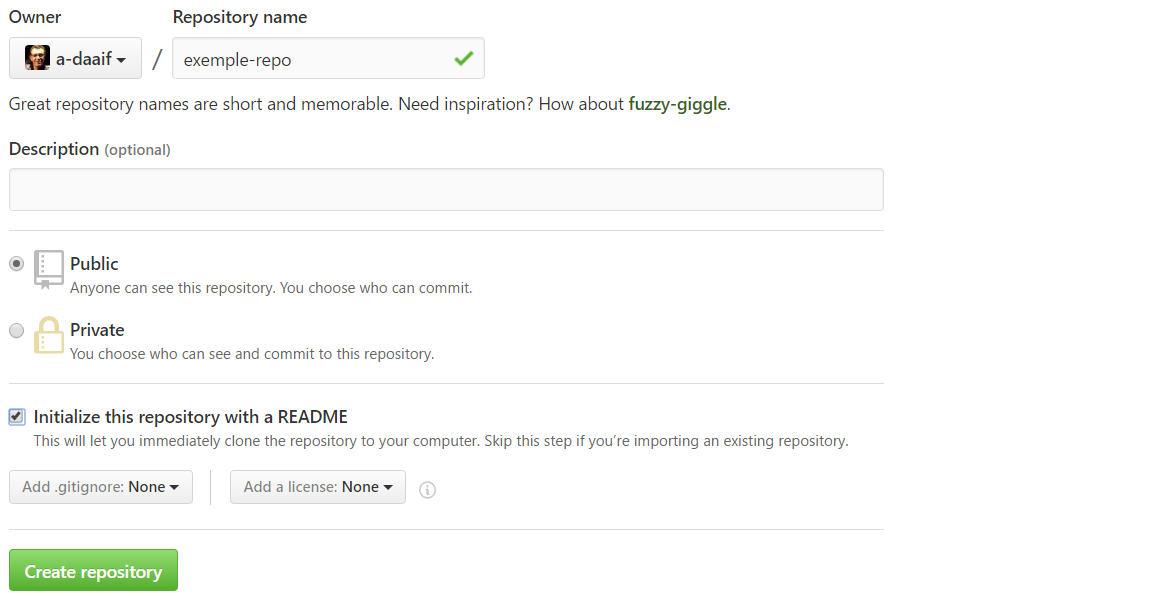Focus the Repository name text field
Viewport: 1165px width, 596px height.
310,59
